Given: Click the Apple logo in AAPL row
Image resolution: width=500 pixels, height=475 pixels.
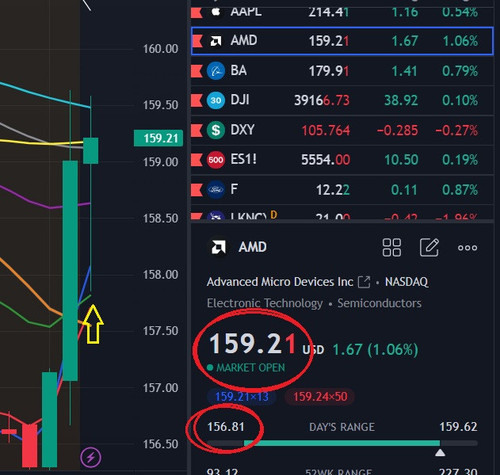Looking at the screenshot, I should click(x=216, y=12).
